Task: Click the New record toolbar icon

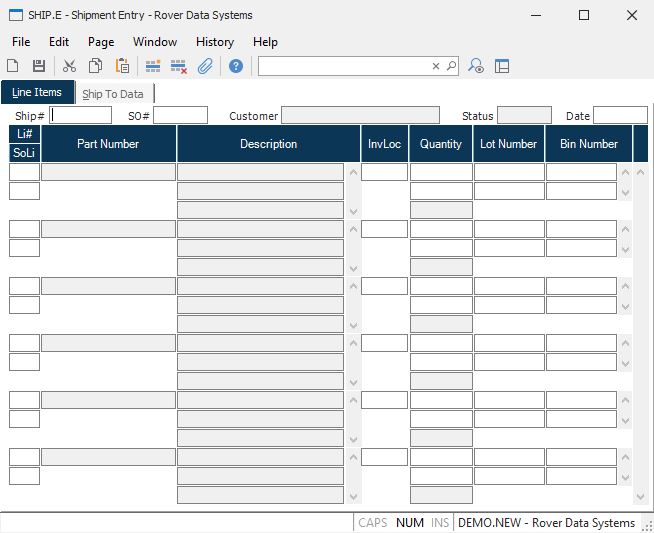Action: [x=13, y=66]
